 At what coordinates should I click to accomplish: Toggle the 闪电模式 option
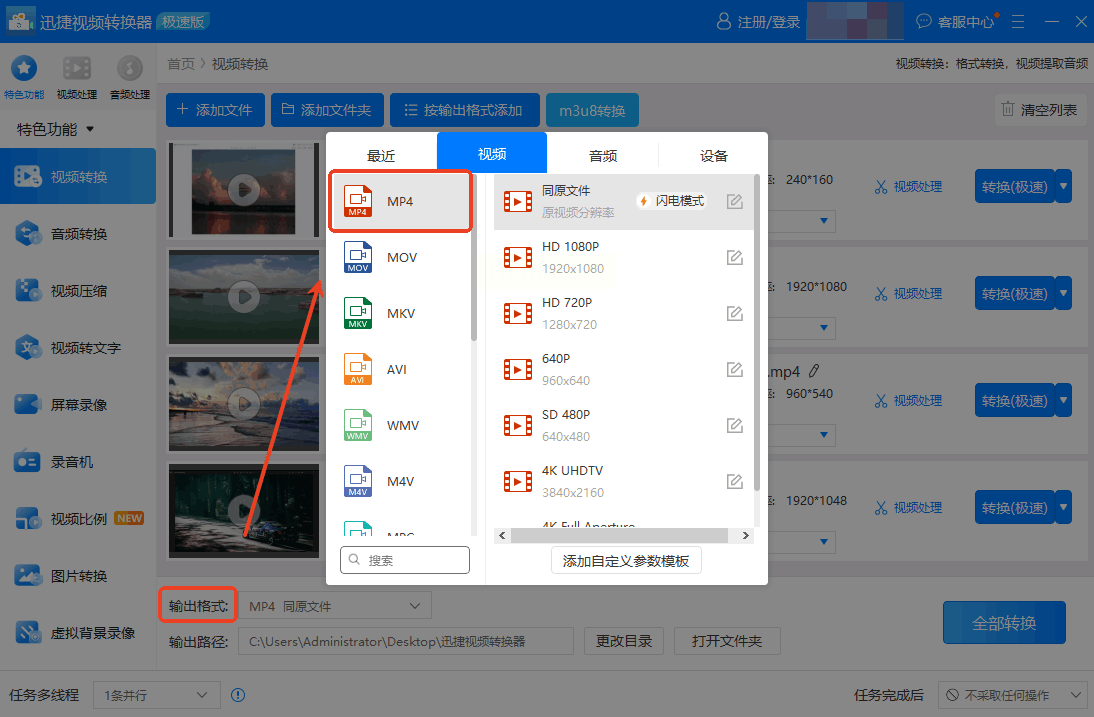tap(671, 201)
